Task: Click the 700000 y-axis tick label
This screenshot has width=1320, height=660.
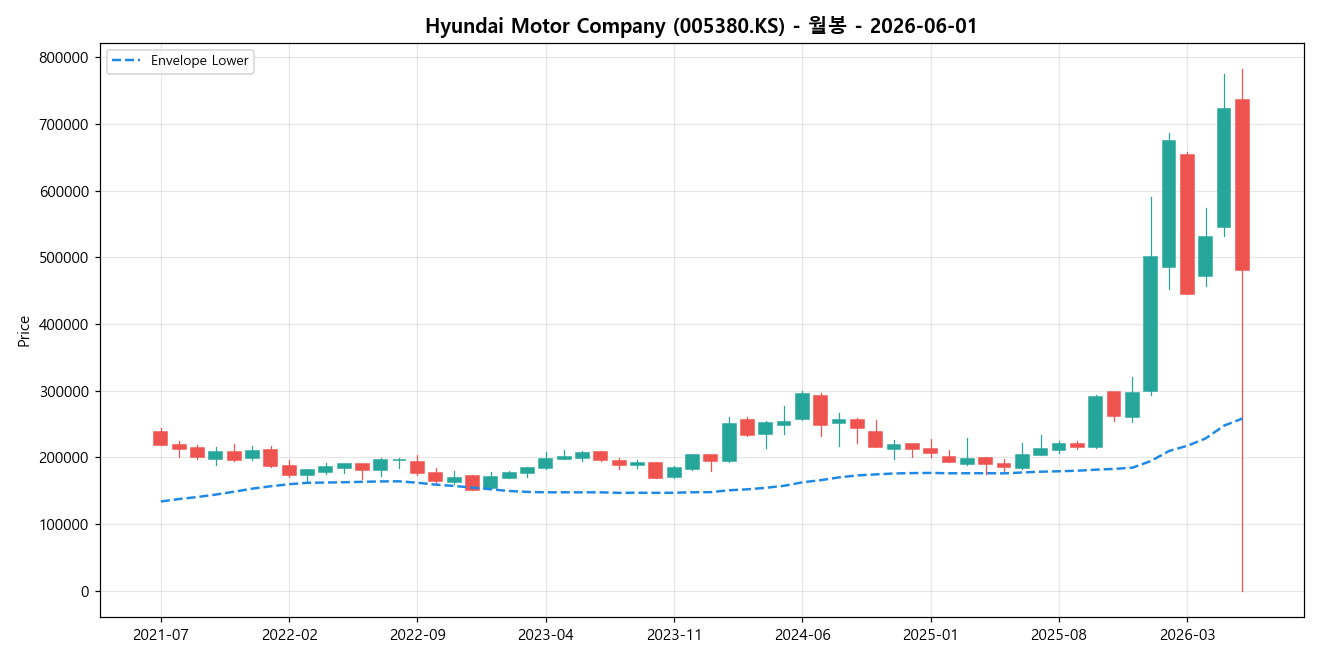Action: pos(64,125)
